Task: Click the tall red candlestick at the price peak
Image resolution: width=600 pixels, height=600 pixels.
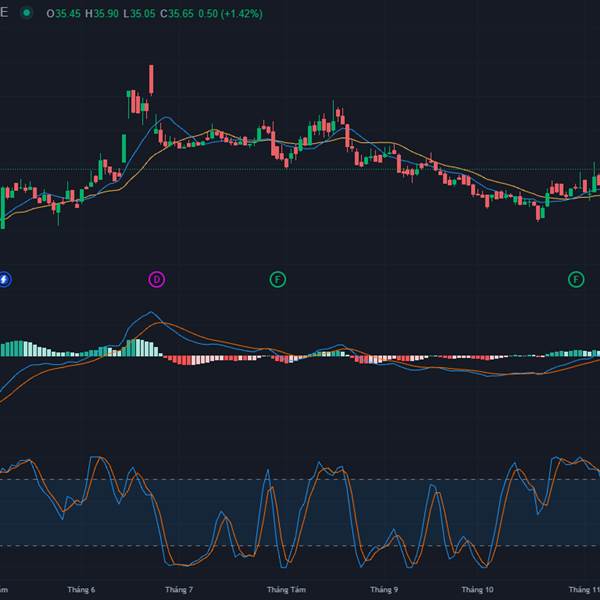Action: 151,80
